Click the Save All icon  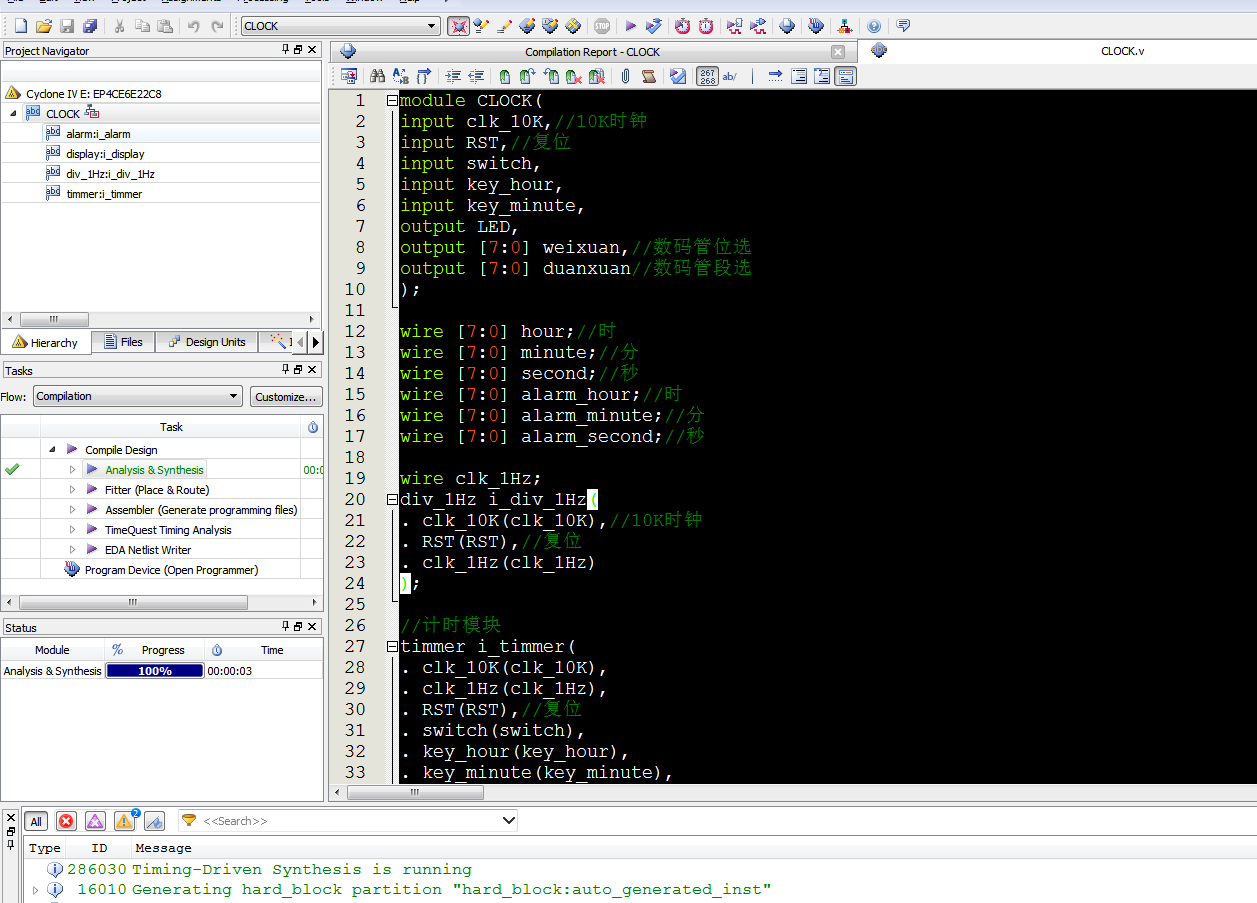[90, 26]
